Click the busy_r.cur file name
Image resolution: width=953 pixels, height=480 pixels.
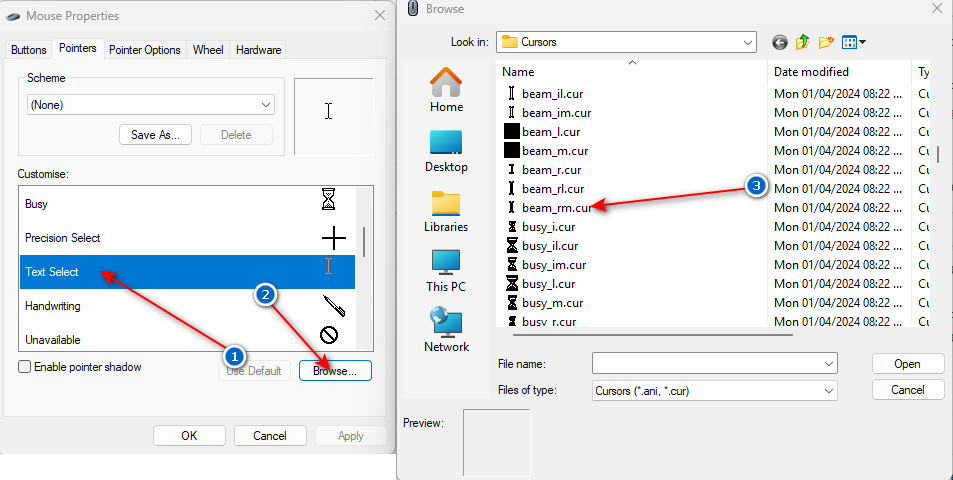[x=549, y=321]
